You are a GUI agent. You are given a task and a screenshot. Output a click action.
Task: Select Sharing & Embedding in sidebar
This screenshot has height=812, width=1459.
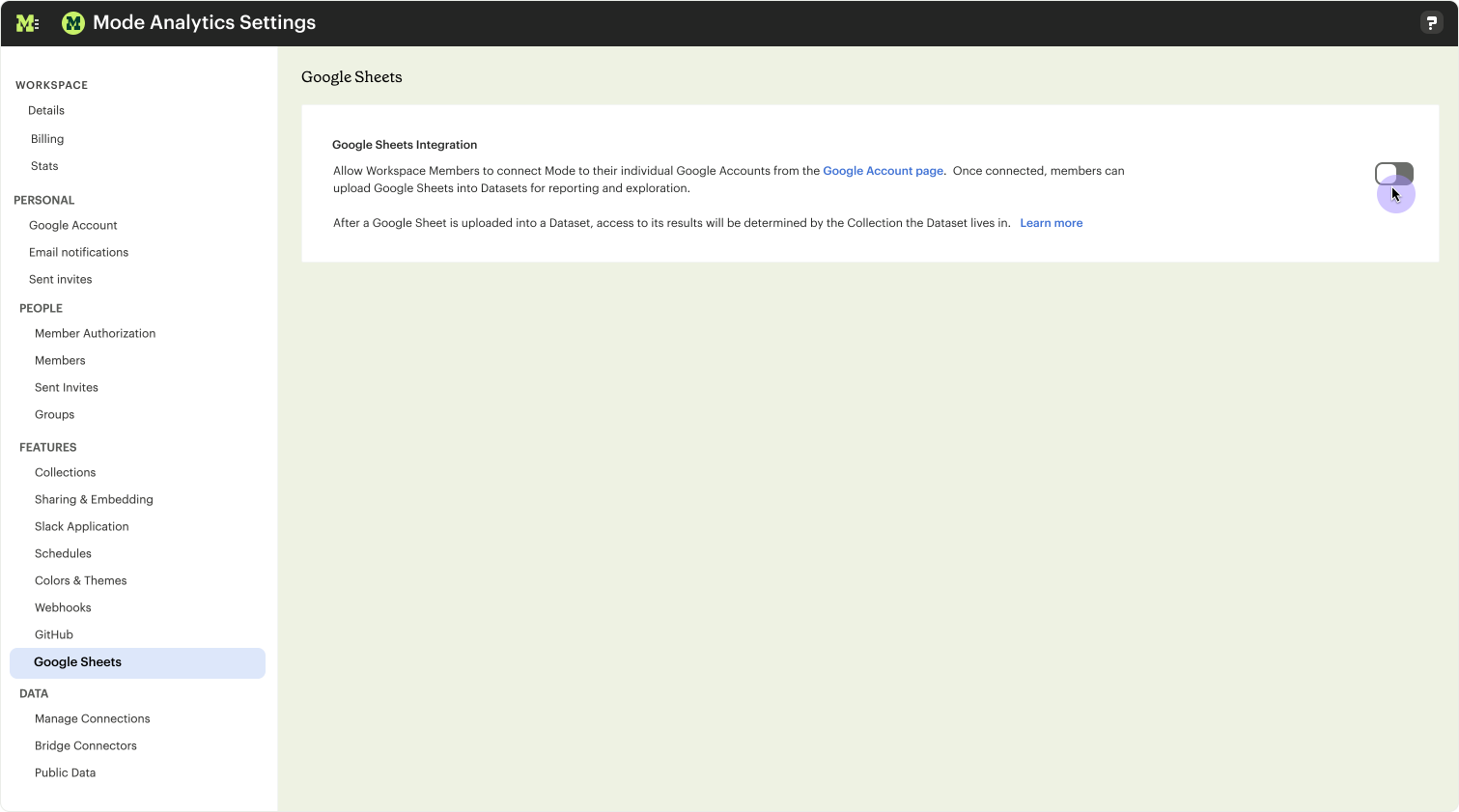[94, 500]
